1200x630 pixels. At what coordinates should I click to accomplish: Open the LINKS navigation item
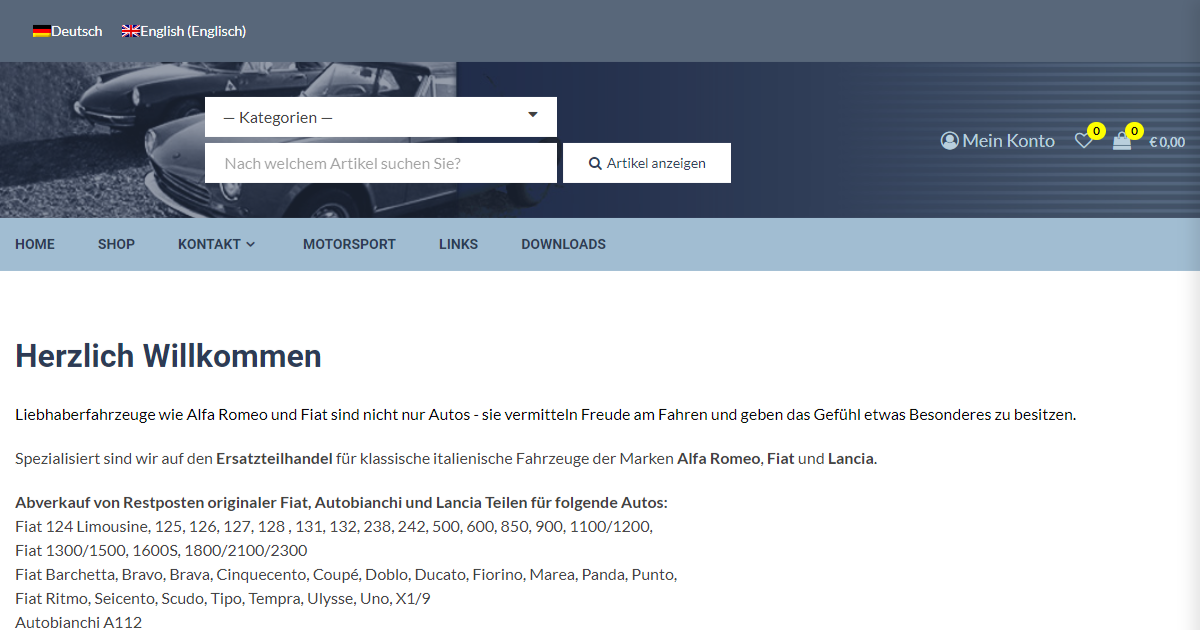pyautogui.click(x=458, y=244)
